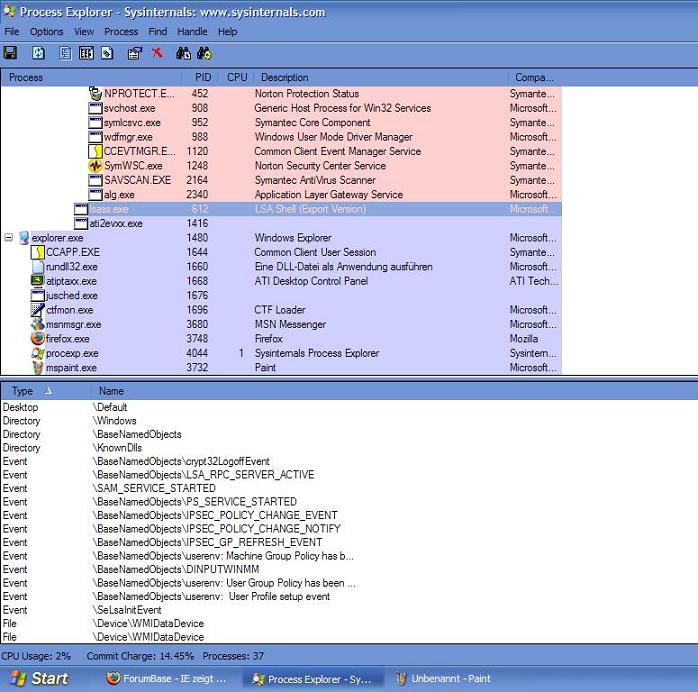Sort by the CPU column header
Screen dimensions: 698x692
[236, 77]
